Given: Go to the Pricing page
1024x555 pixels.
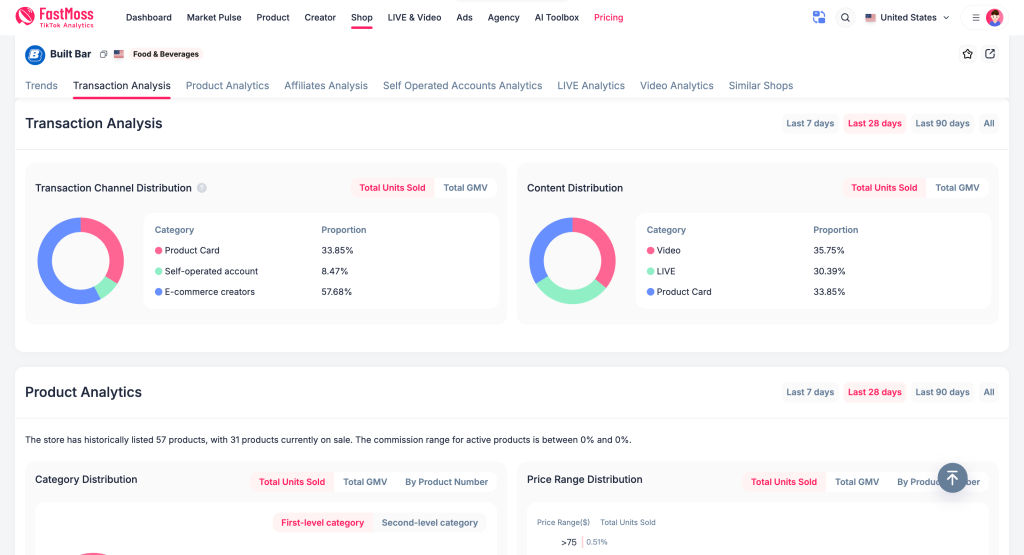Looking at the screenshot, I should [x=609, y=18].
